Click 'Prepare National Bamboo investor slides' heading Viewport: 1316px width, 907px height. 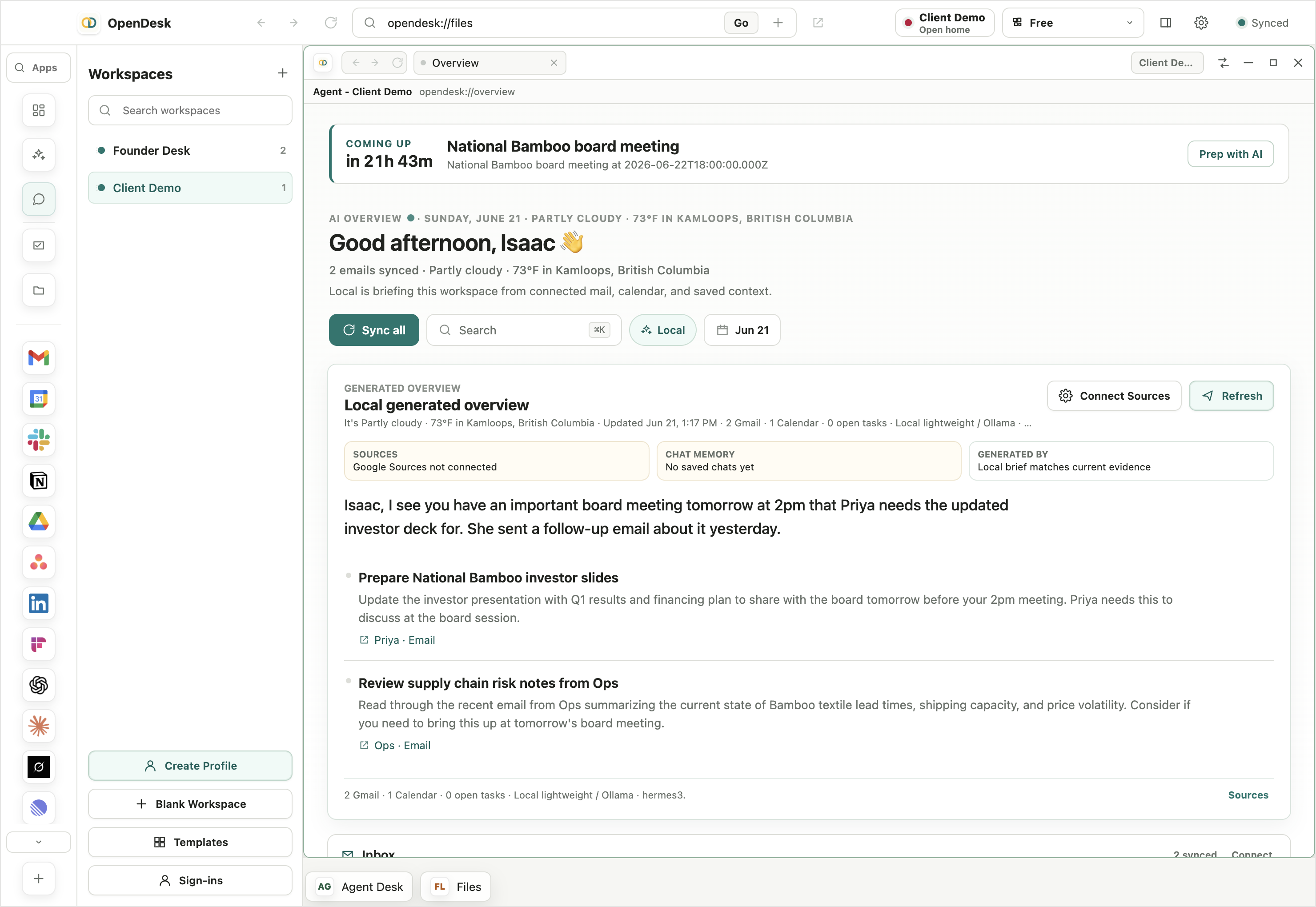[488, 578]
